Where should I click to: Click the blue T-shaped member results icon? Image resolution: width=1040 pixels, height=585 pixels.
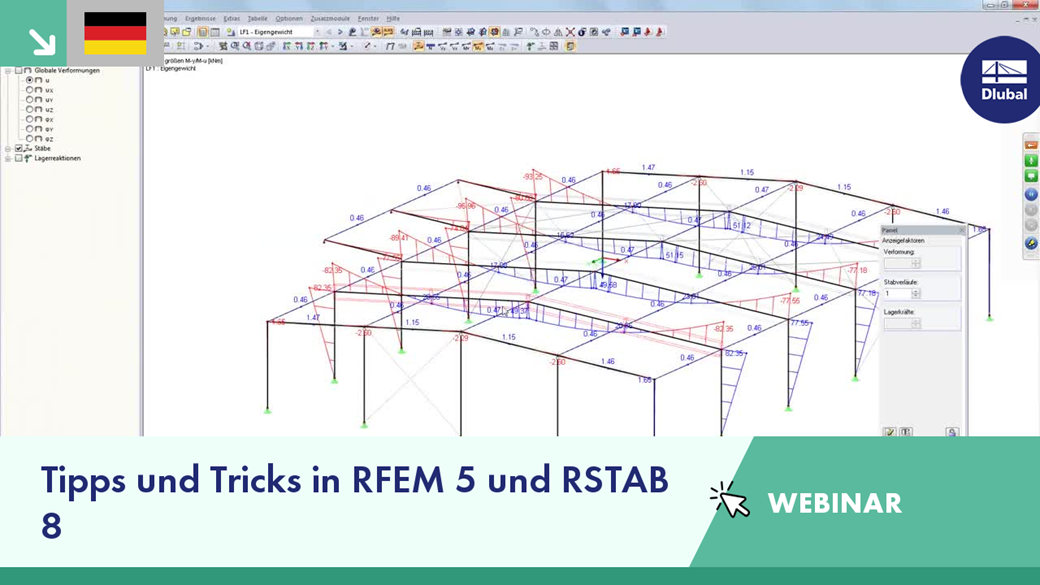point(430,46)
